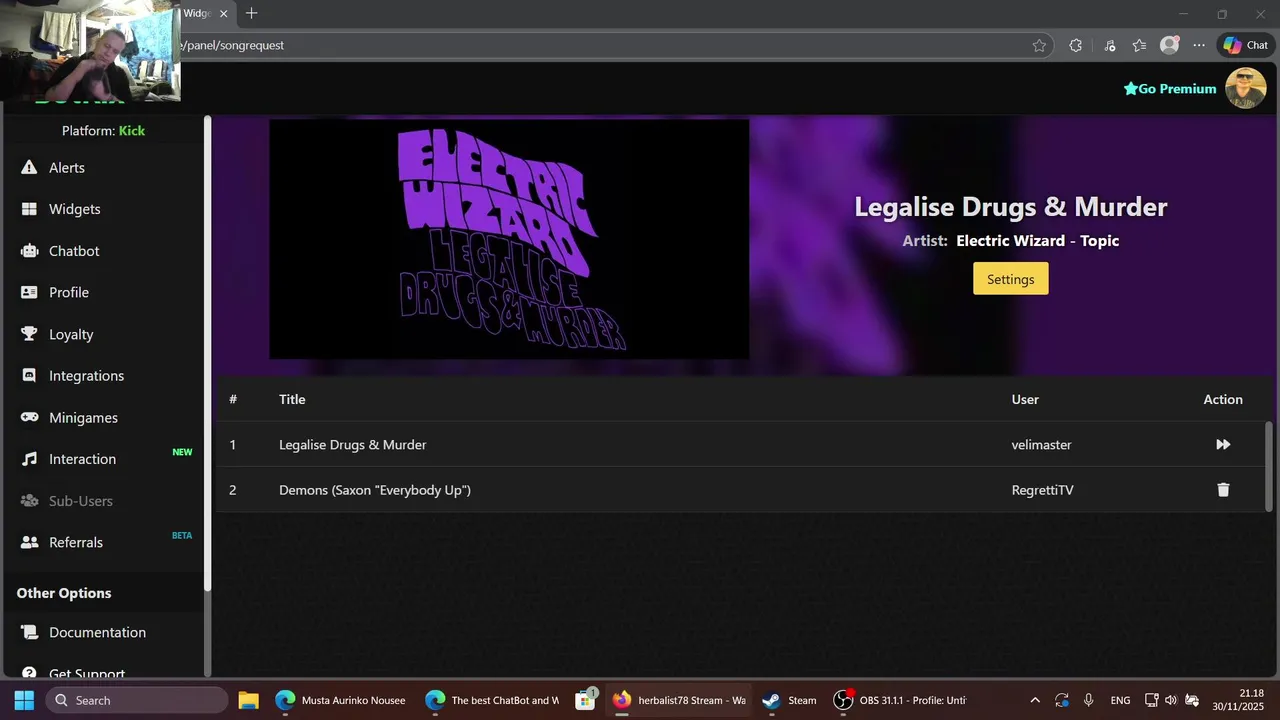Image resolution: width=1280 pixels, height=720 pixels.
Task: Open the ENG language selector
Action: 1120,700
